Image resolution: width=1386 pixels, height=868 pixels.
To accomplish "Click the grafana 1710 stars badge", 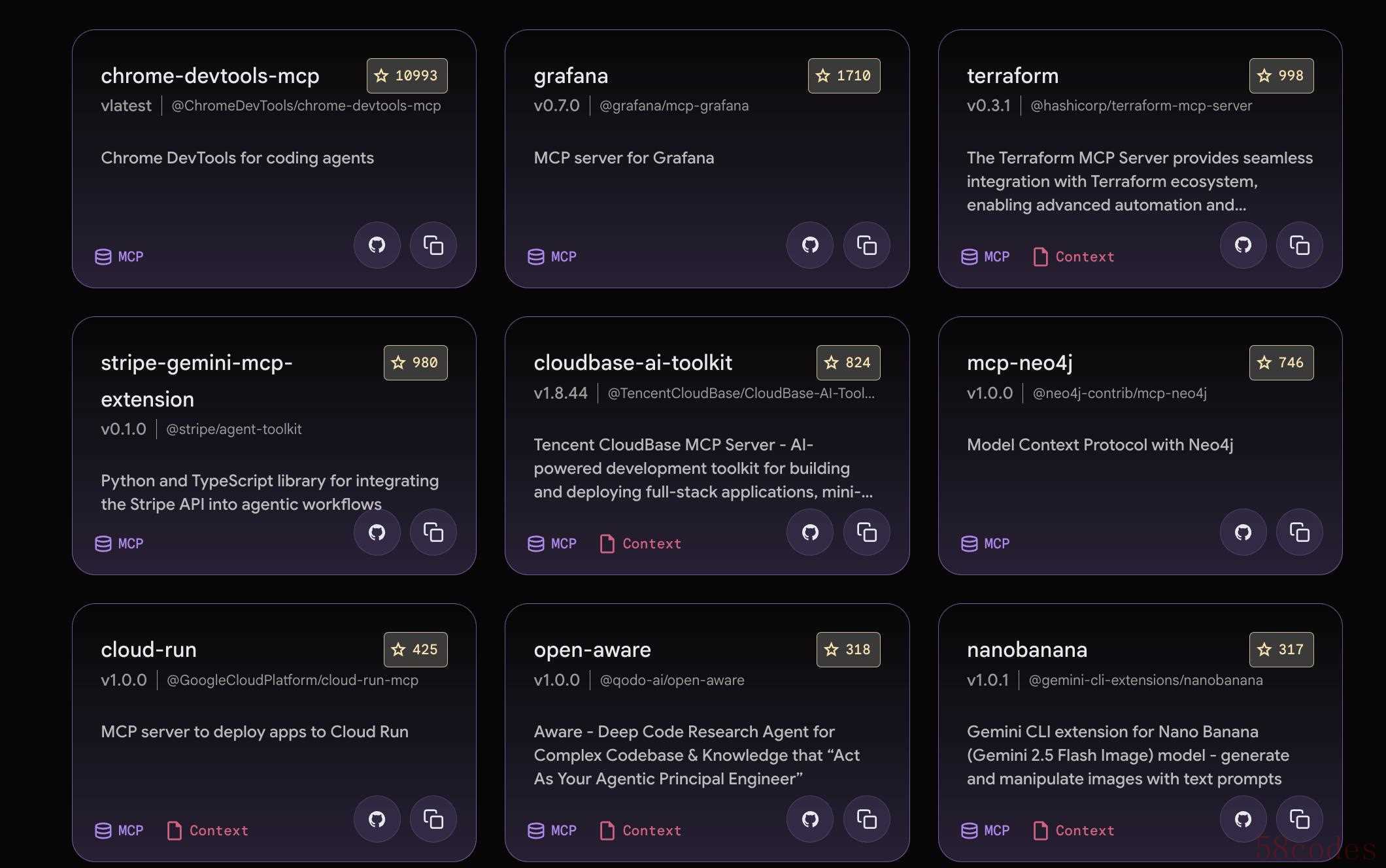I will [x=843, y=76].
